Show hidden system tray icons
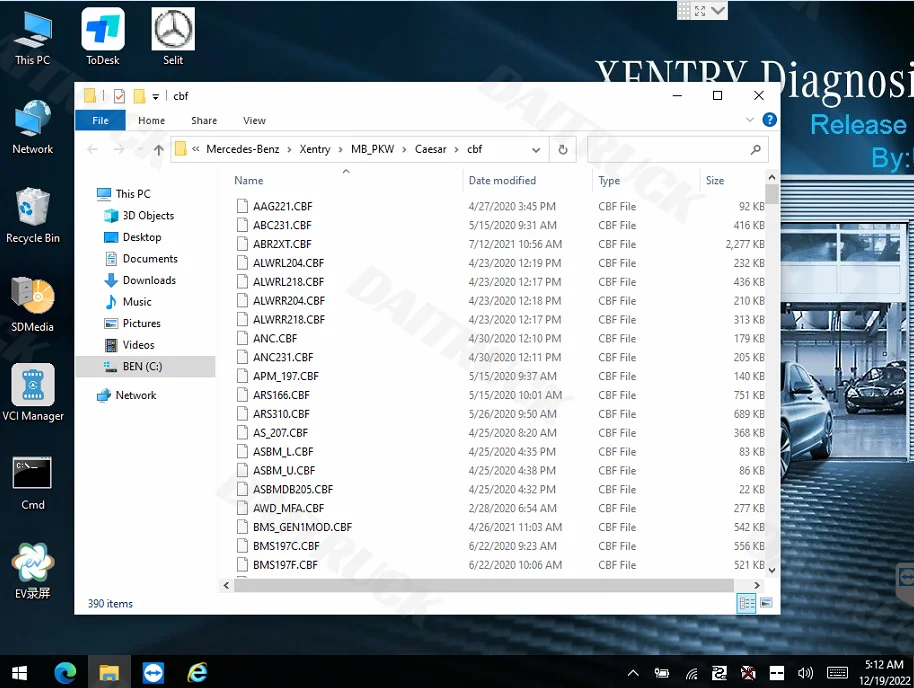Viewport: 914px width, 688px height. 633,673
